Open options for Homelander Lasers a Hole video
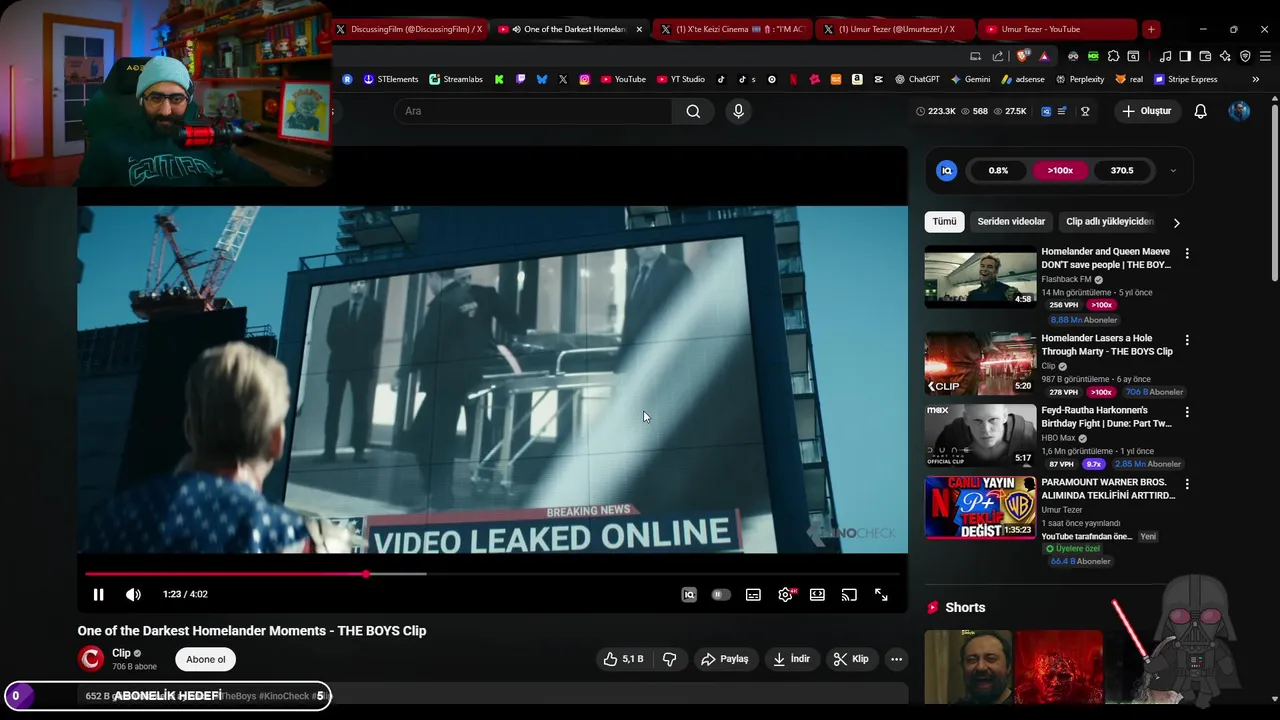The height and width of the screenshot is (720, 1280). click(1187, 340)
